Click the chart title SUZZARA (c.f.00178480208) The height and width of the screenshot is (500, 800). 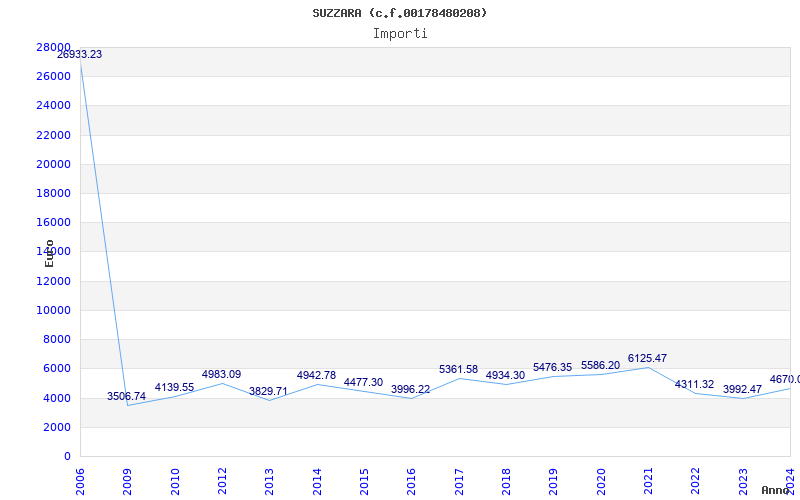(399, 13)
